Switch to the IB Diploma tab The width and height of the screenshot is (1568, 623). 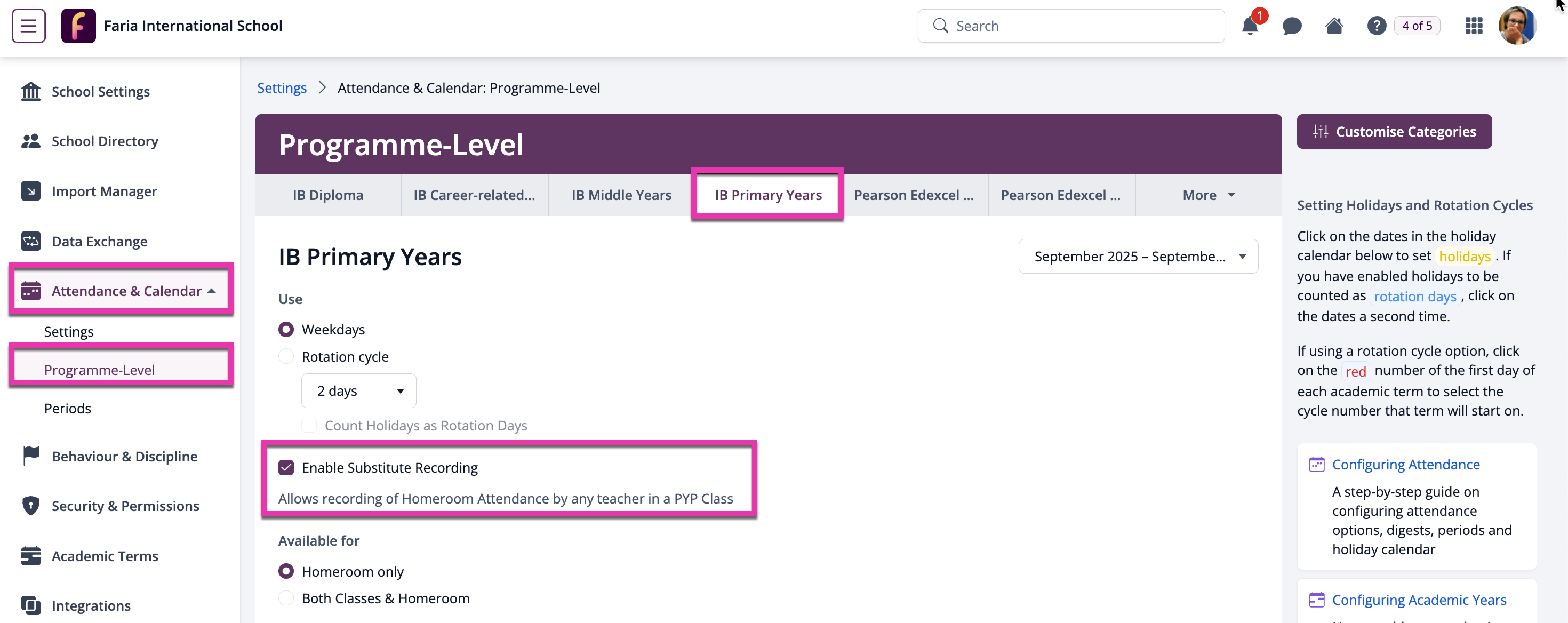point(327,195)
